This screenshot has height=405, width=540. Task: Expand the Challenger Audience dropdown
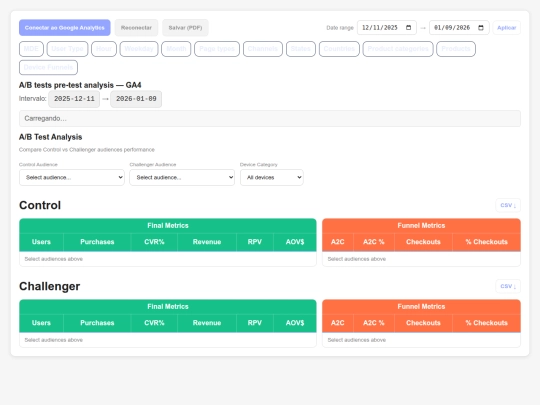click(x=182, y=177)
